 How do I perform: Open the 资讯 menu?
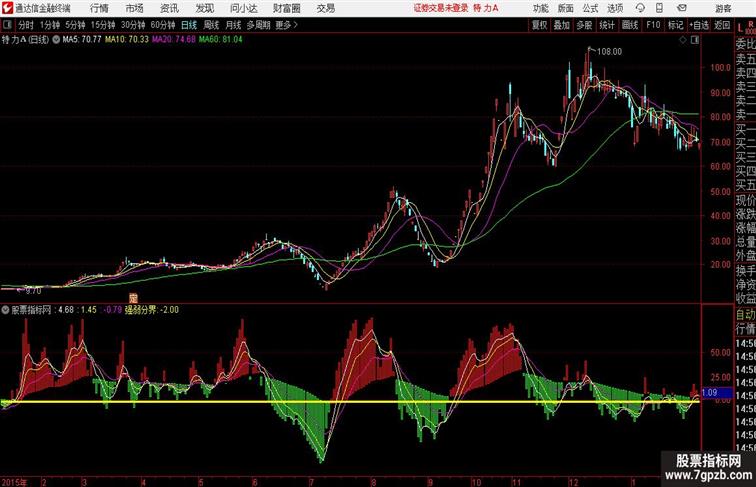click(x=169, y=8)
